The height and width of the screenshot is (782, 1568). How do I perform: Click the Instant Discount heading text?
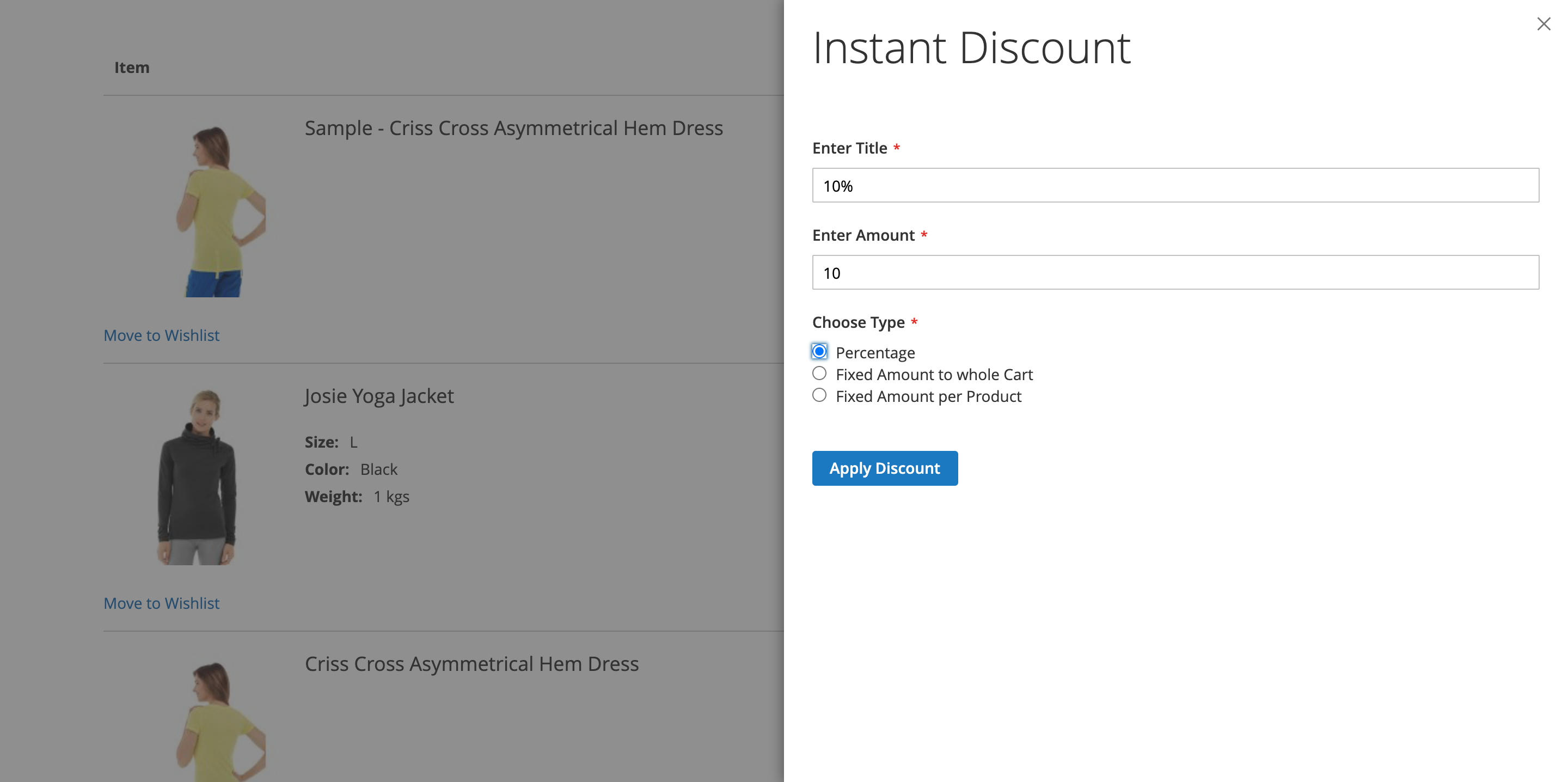click(x=971, y=48)
